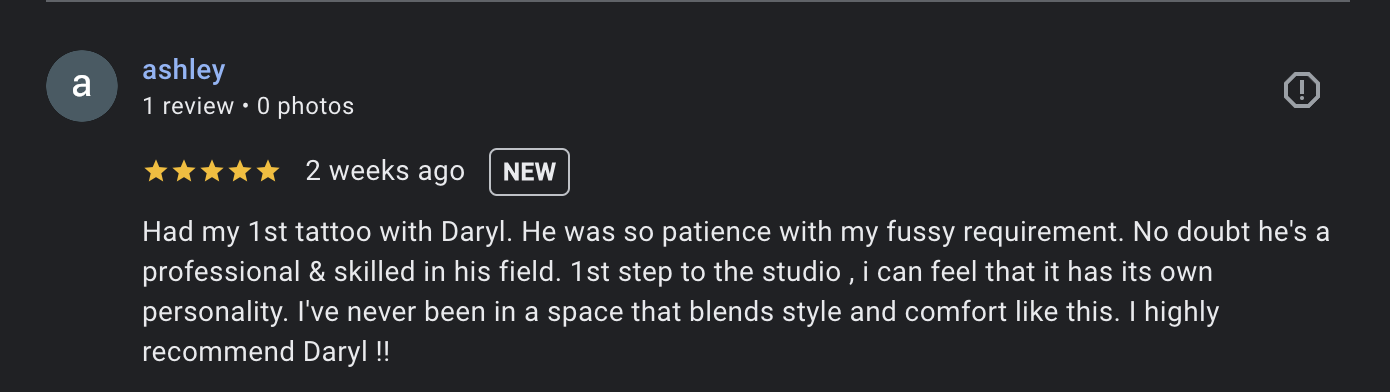Report ashley's review via the flag icon
The height and width of the screenshot is (392, 1390).
(1301, 91)
